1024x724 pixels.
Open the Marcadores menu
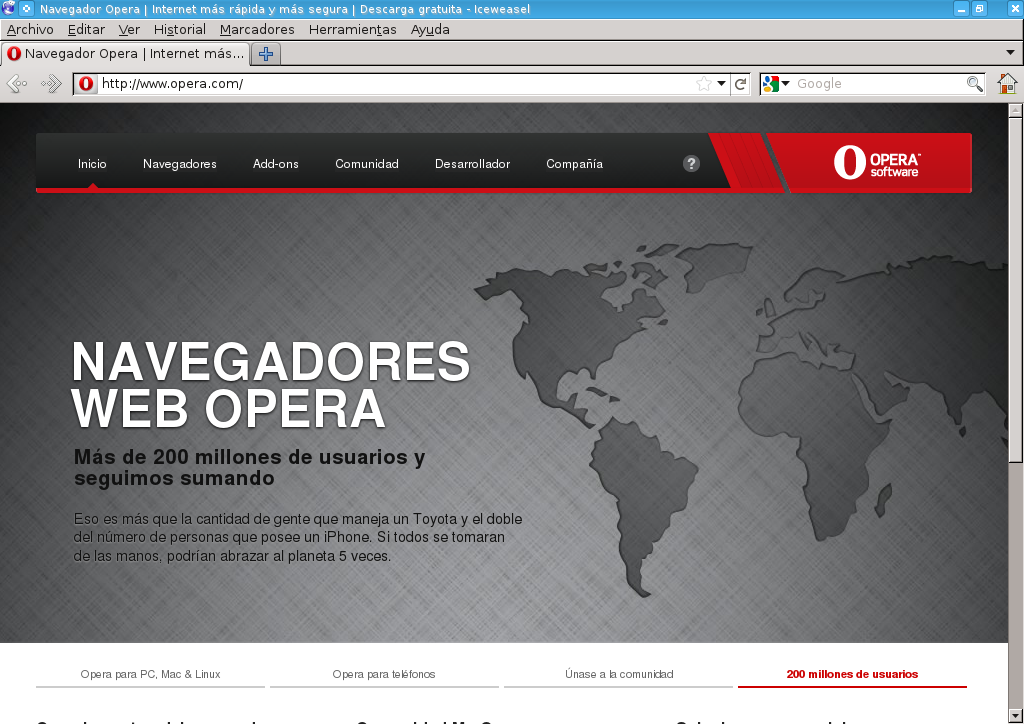(x=256, y=29)
